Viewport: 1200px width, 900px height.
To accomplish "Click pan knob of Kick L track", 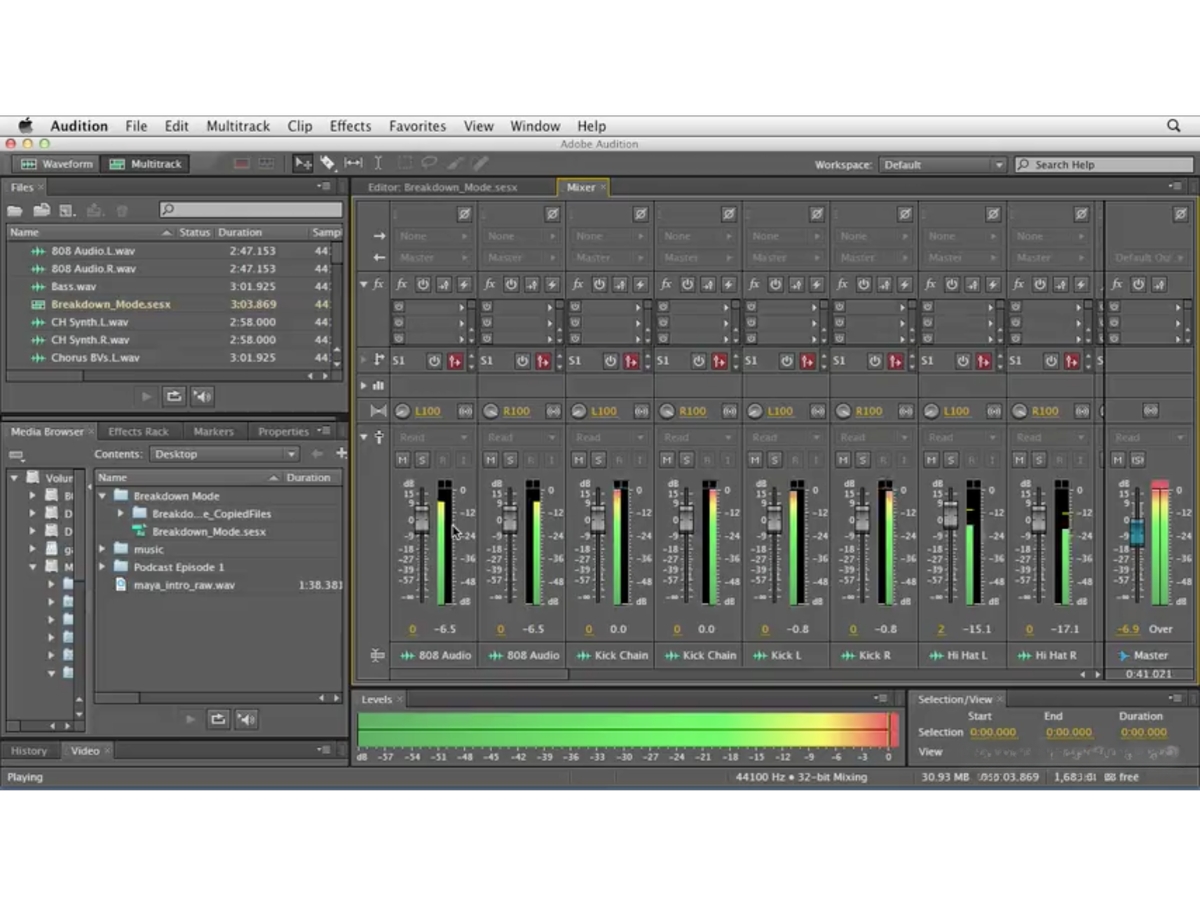I will coord(755,411).
